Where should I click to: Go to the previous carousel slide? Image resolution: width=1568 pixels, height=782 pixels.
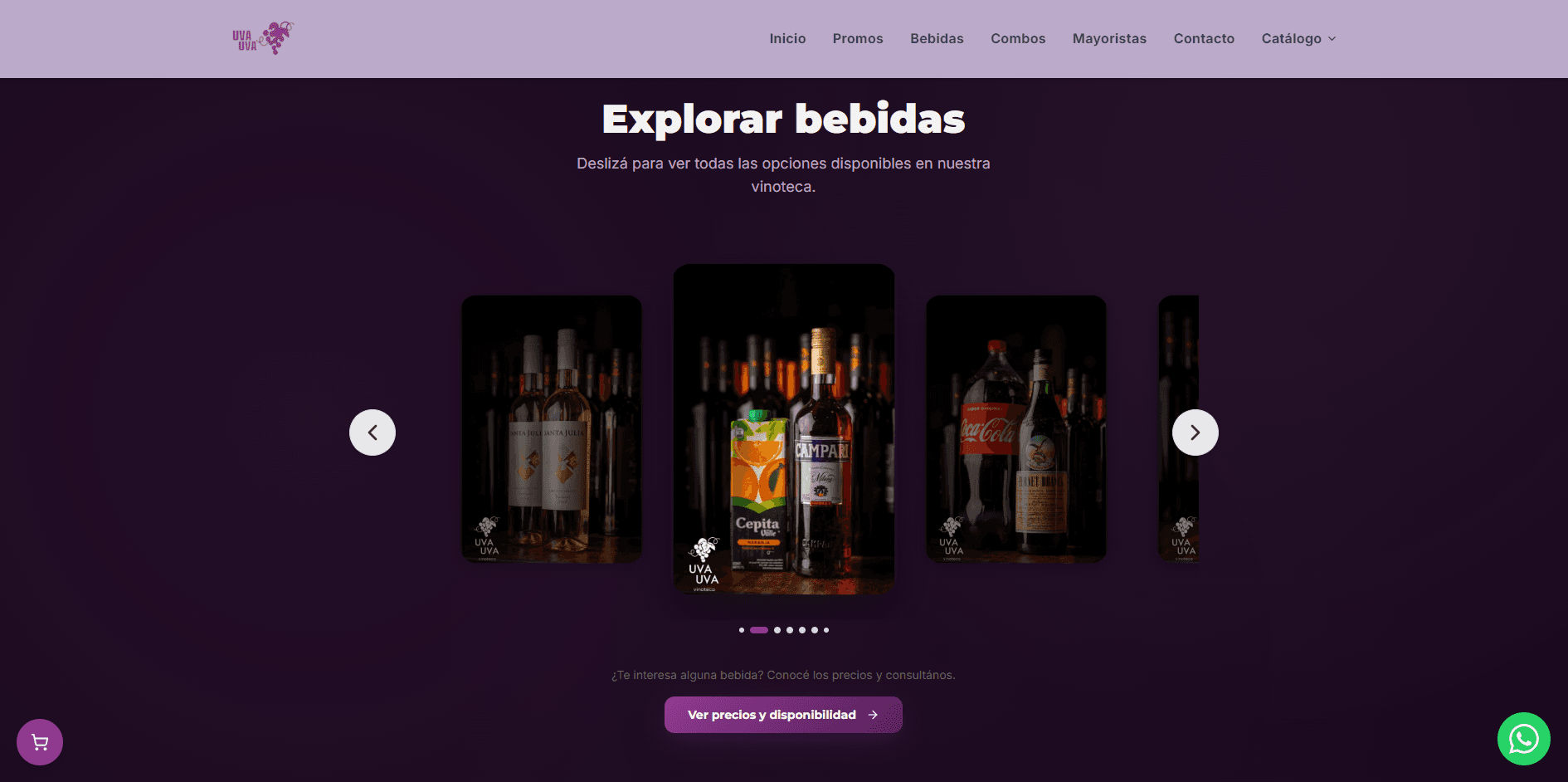click(x=373, y=433)
